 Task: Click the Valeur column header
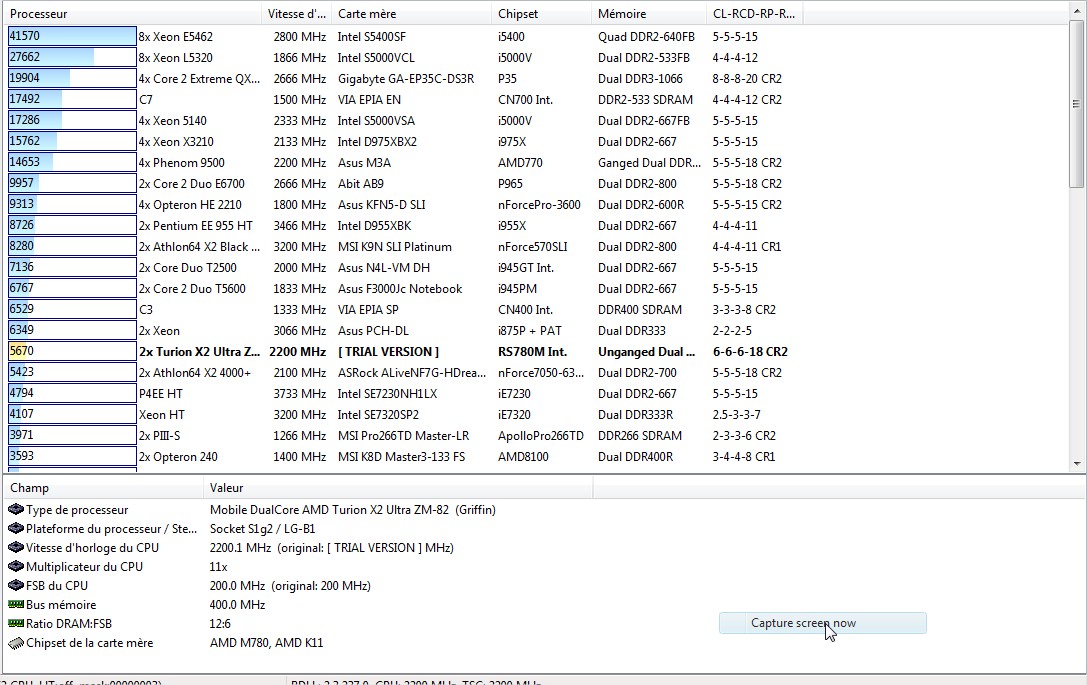(x=399, y=488)
